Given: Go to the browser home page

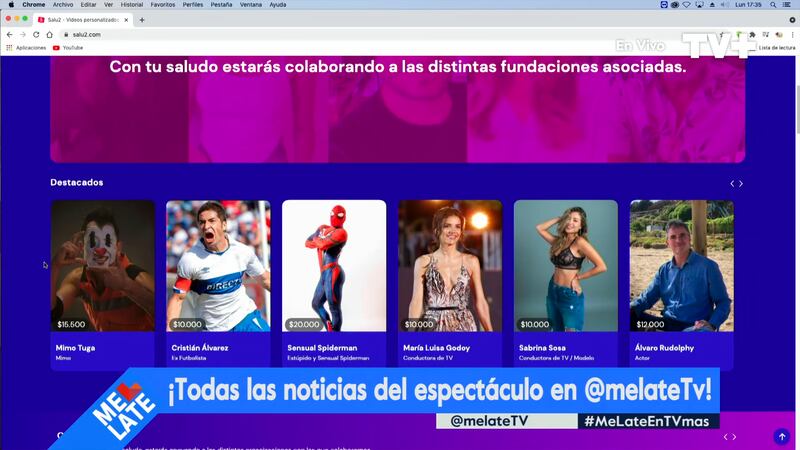Looking at the screenshot, I should [x=49, y=35].
